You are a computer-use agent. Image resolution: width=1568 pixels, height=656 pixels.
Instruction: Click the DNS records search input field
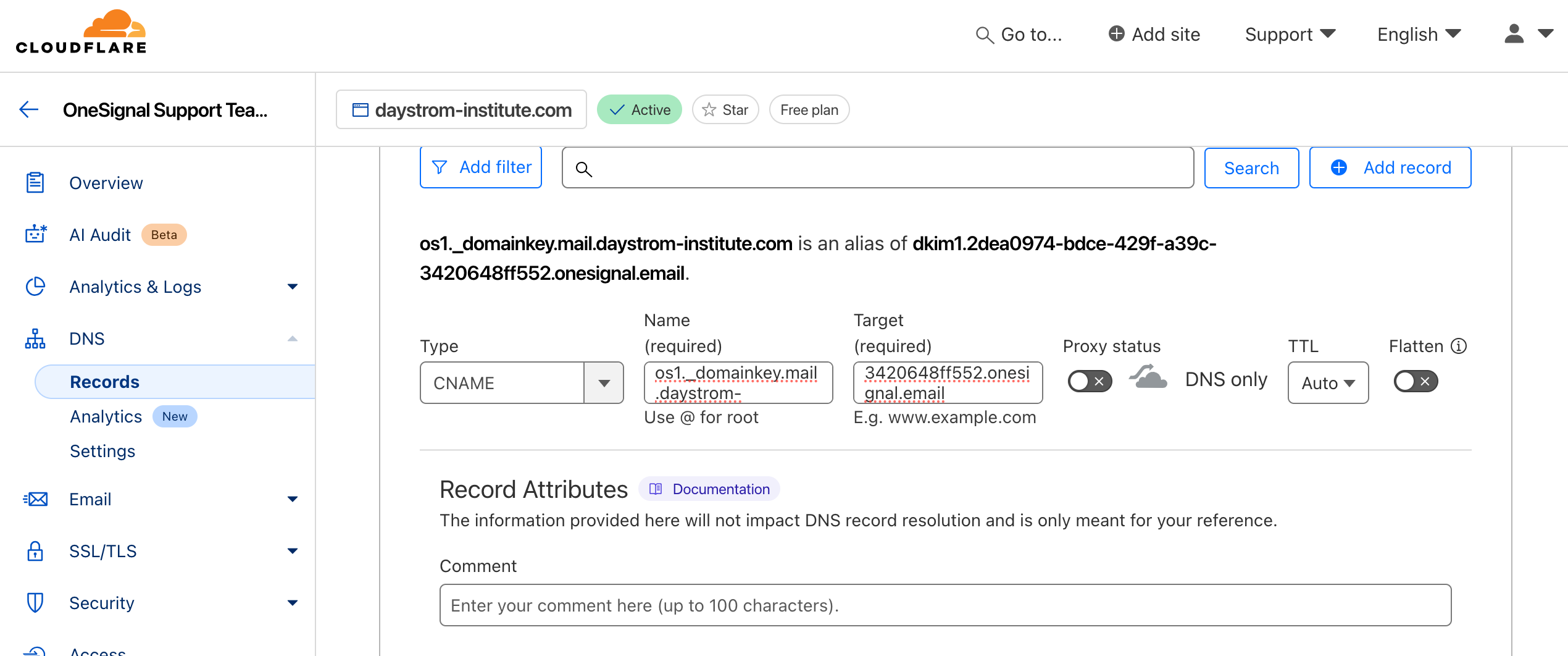tap(878, 167)
